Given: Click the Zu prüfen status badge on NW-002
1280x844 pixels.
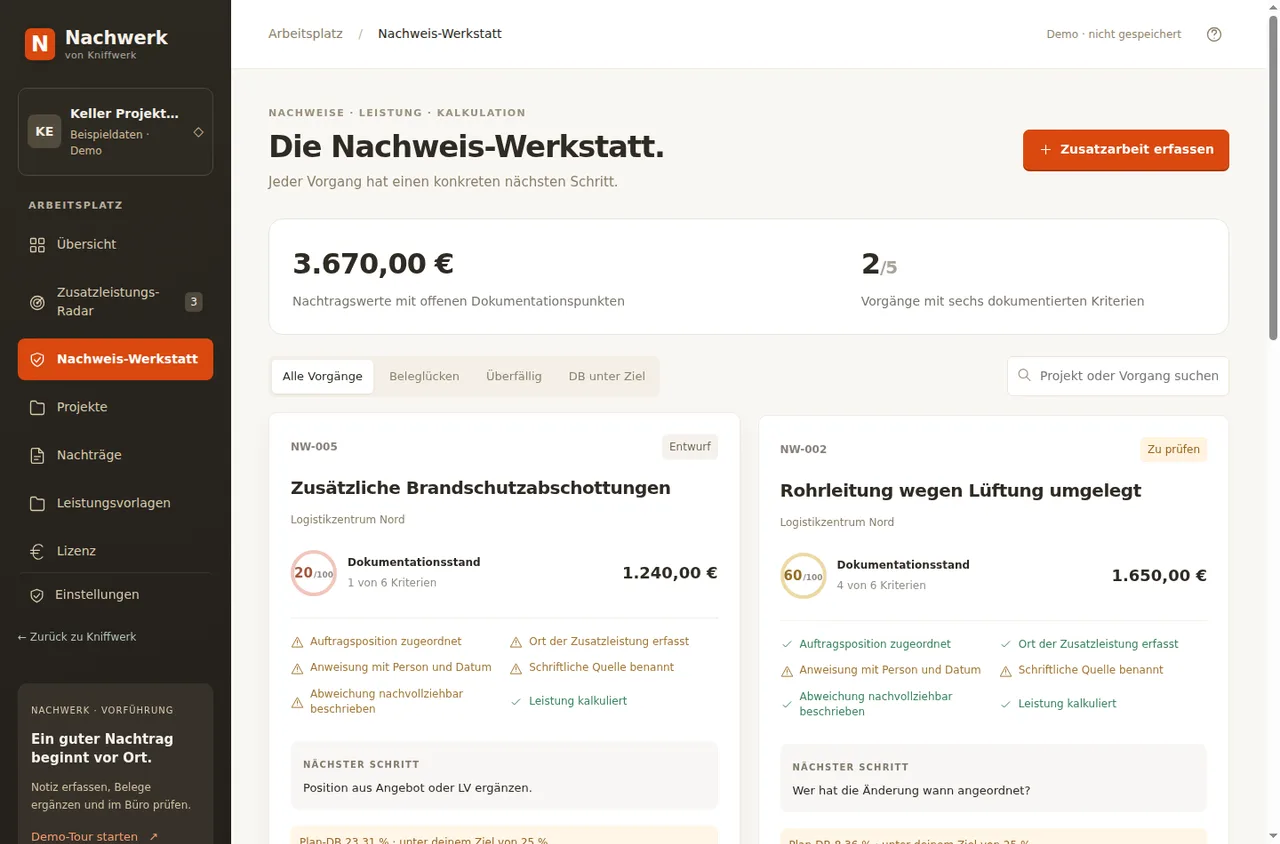Looking at the screenshot, I should tap(1174, 450).
